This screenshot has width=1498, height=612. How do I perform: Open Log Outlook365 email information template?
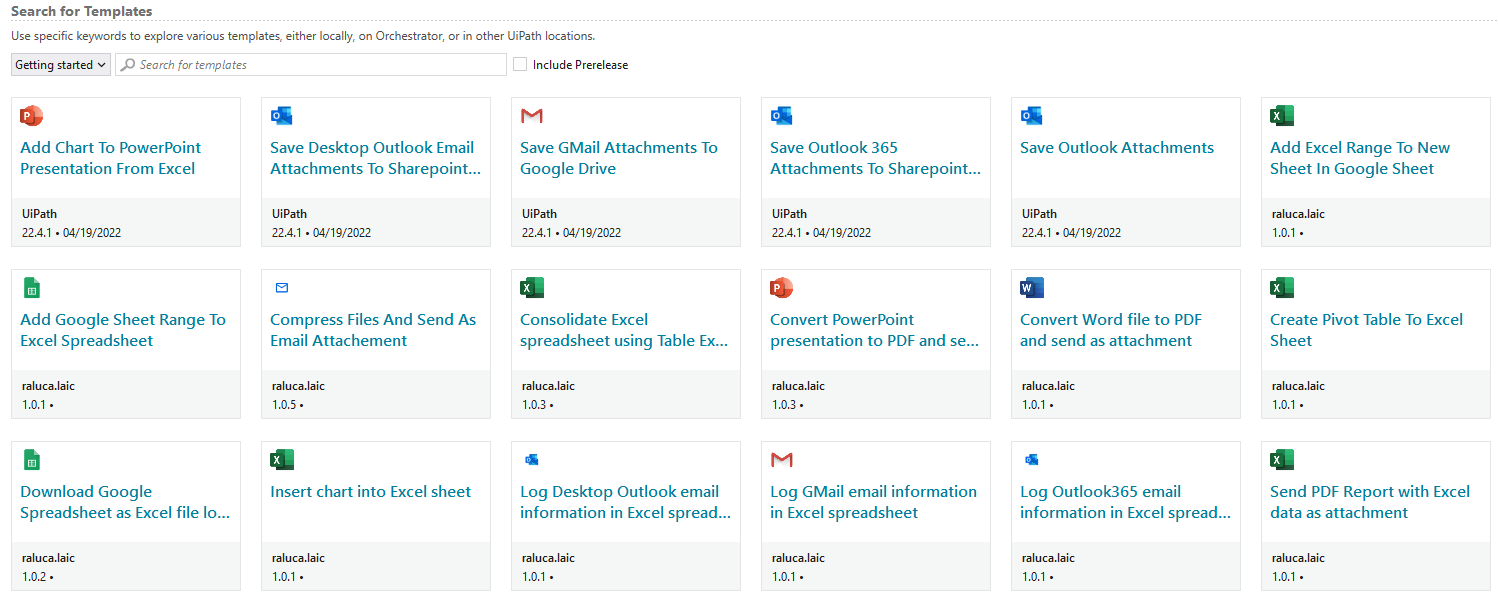coord(1126,502)
